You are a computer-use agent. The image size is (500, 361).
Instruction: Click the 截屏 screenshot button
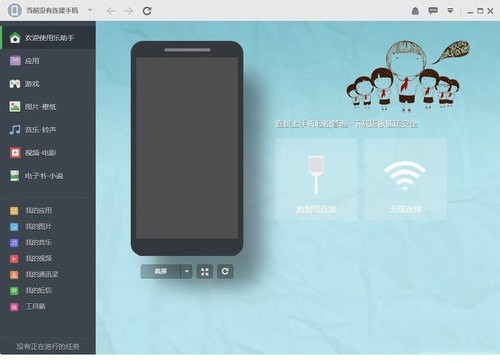tap(161, 272)
